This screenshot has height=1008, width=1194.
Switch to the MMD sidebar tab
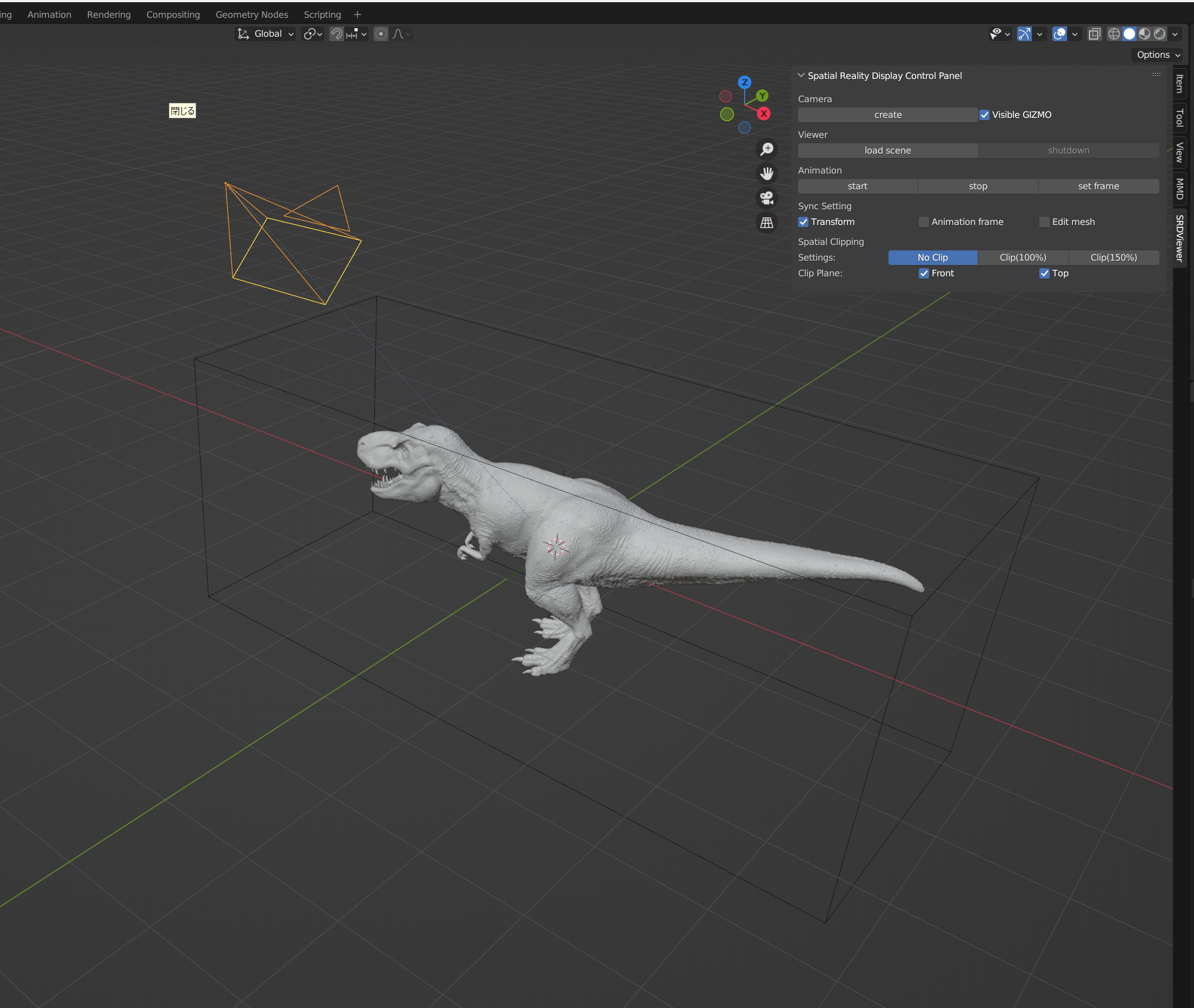(x=1179, y=189)
